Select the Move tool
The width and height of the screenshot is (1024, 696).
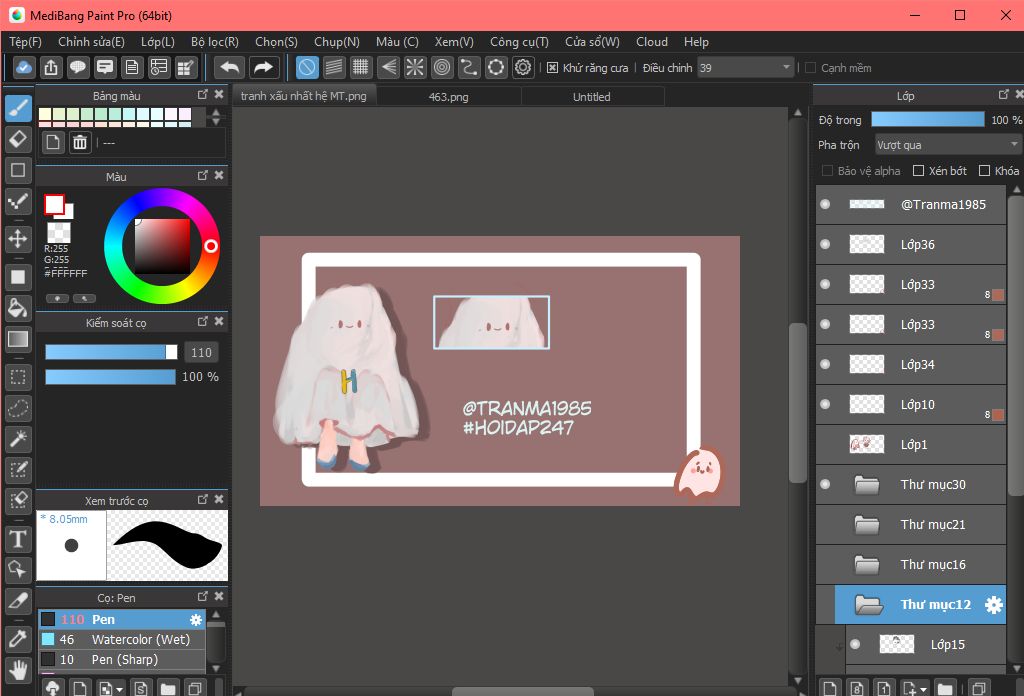[x=18, y=239]
